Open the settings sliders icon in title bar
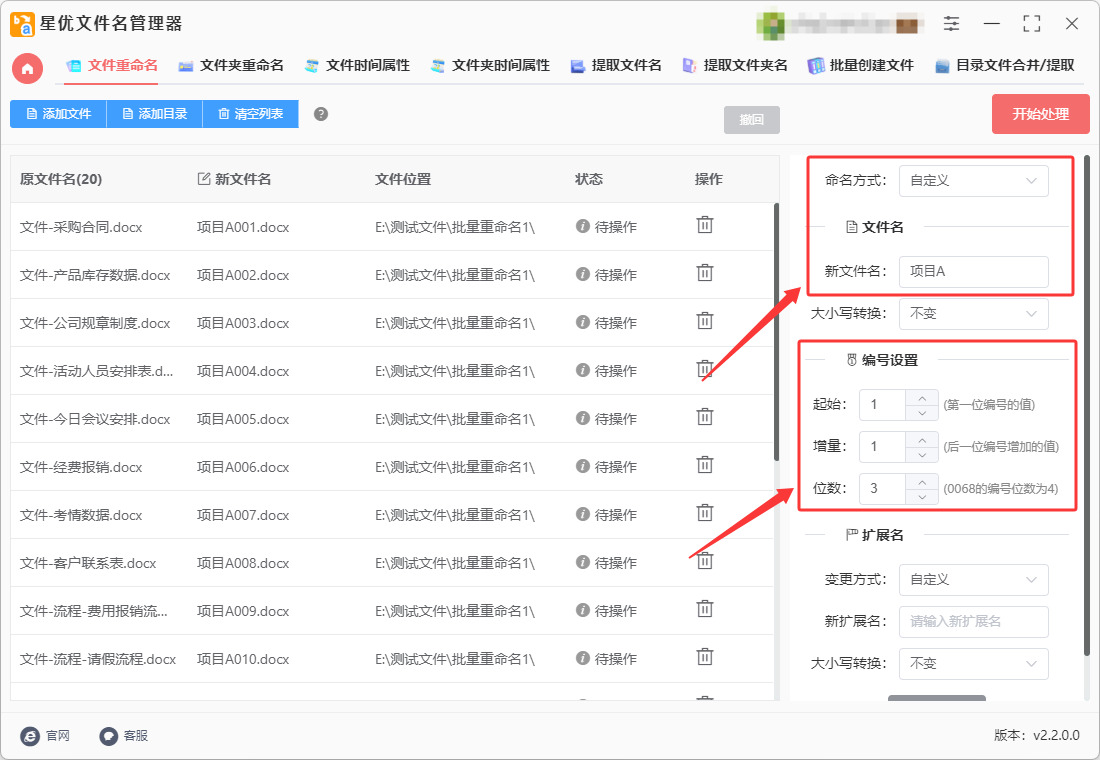The image size is (1100, 760). pos(951,24)
